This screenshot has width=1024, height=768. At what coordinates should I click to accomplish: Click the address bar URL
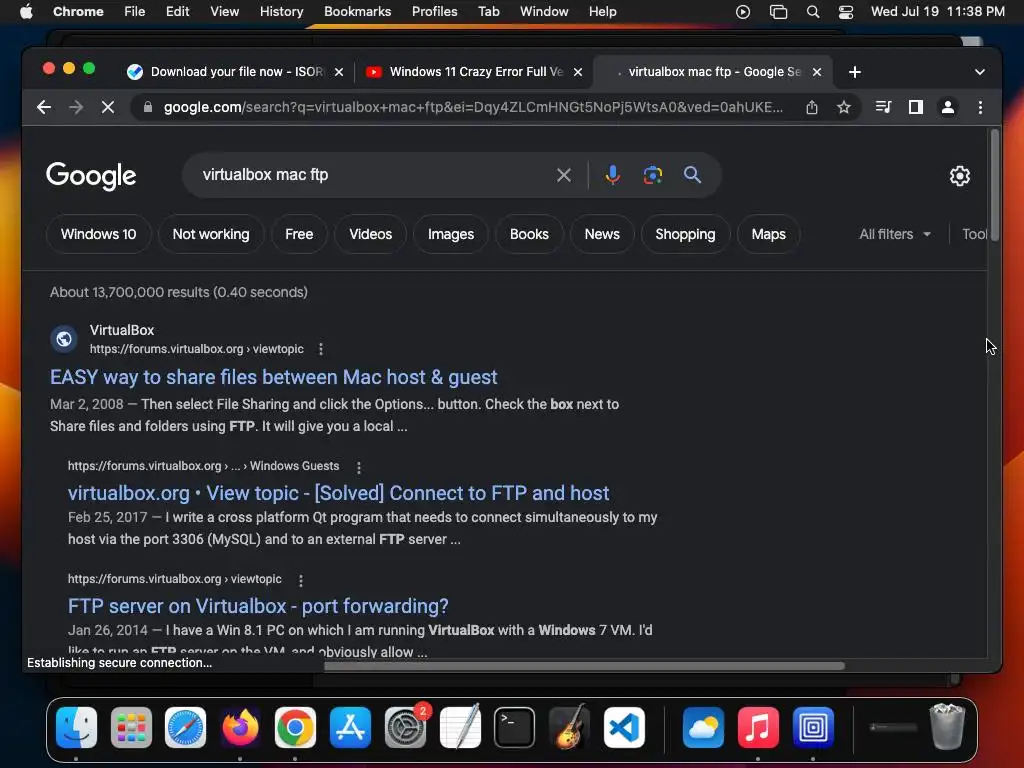(473, 107)
